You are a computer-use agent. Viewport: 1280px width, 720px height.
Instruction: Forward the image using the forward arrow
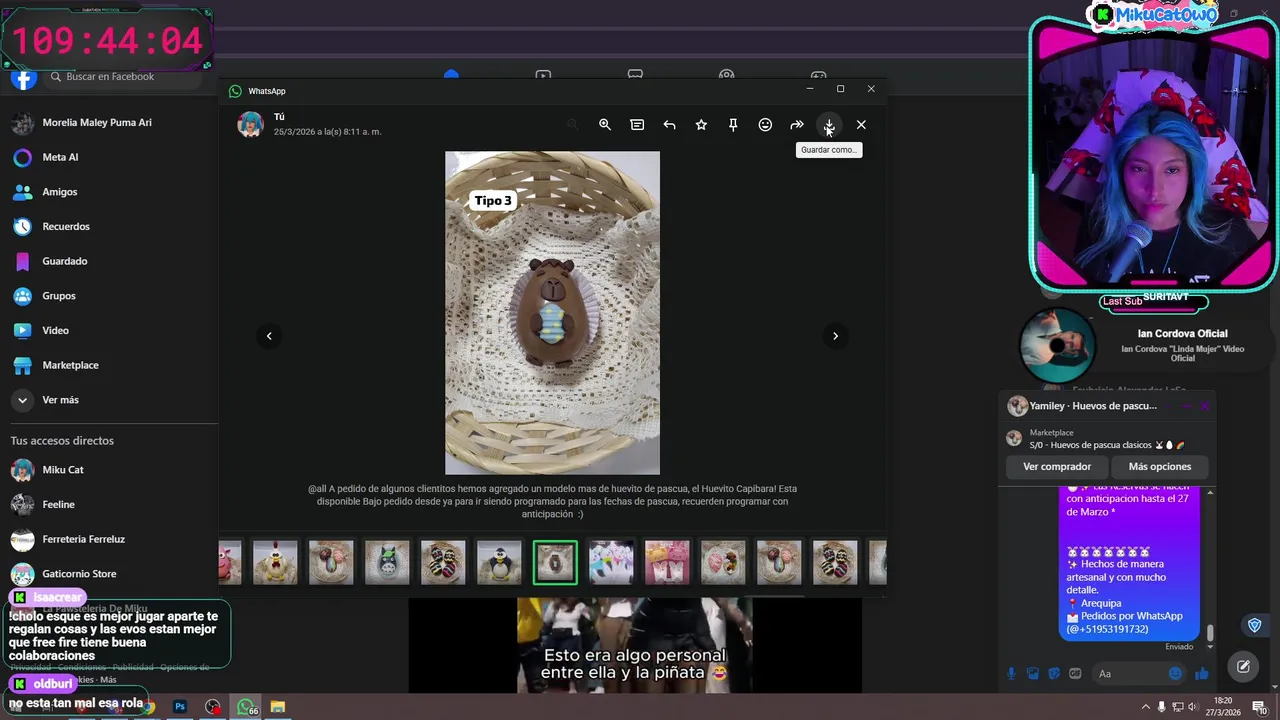point(797,125)
